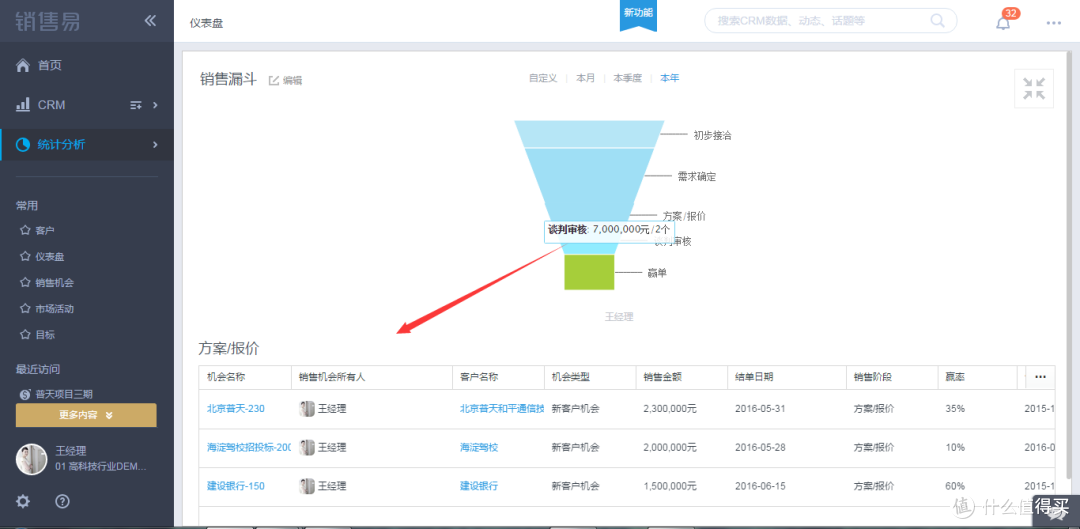Collapse the sidebar with double-chevron icon
The height and width of the screenshot is (529, 1080).
150,21
